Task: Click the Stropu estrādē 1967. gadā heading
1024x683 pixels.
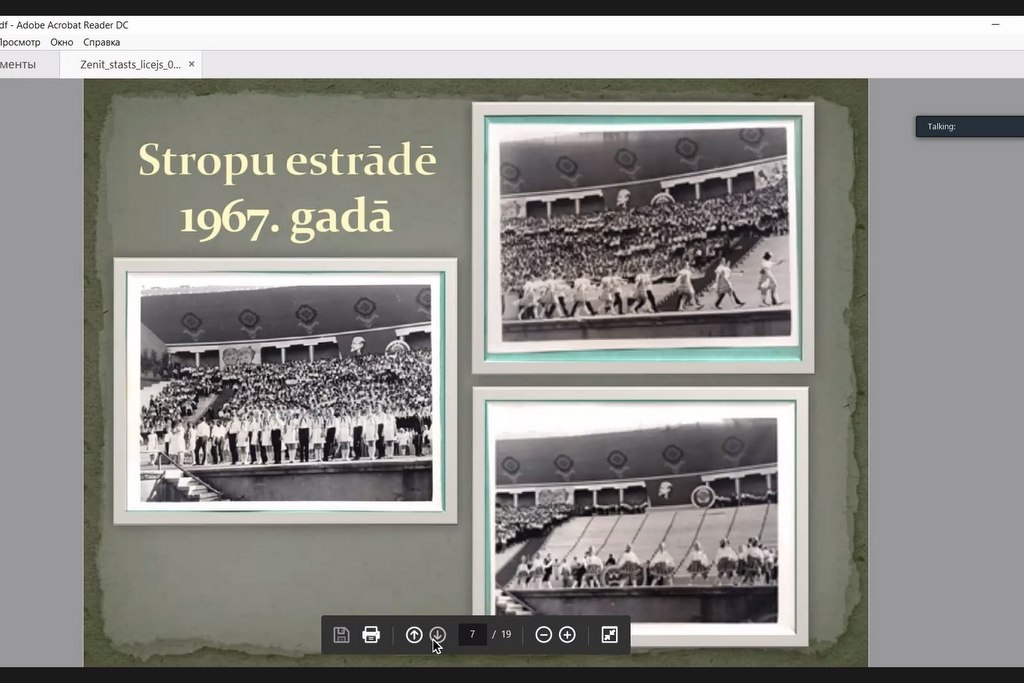Action: [x=287, y=189]
